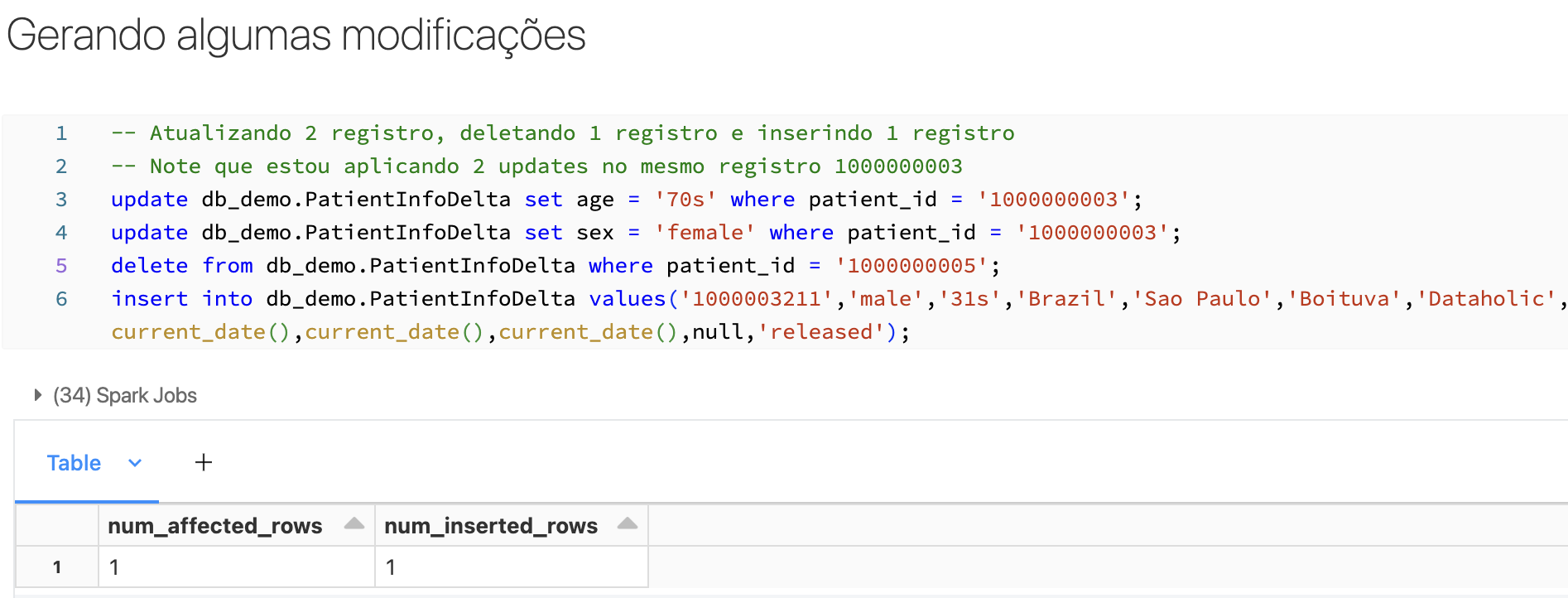Click the Gerando algumas modificações heading

[x=296, y=36]
